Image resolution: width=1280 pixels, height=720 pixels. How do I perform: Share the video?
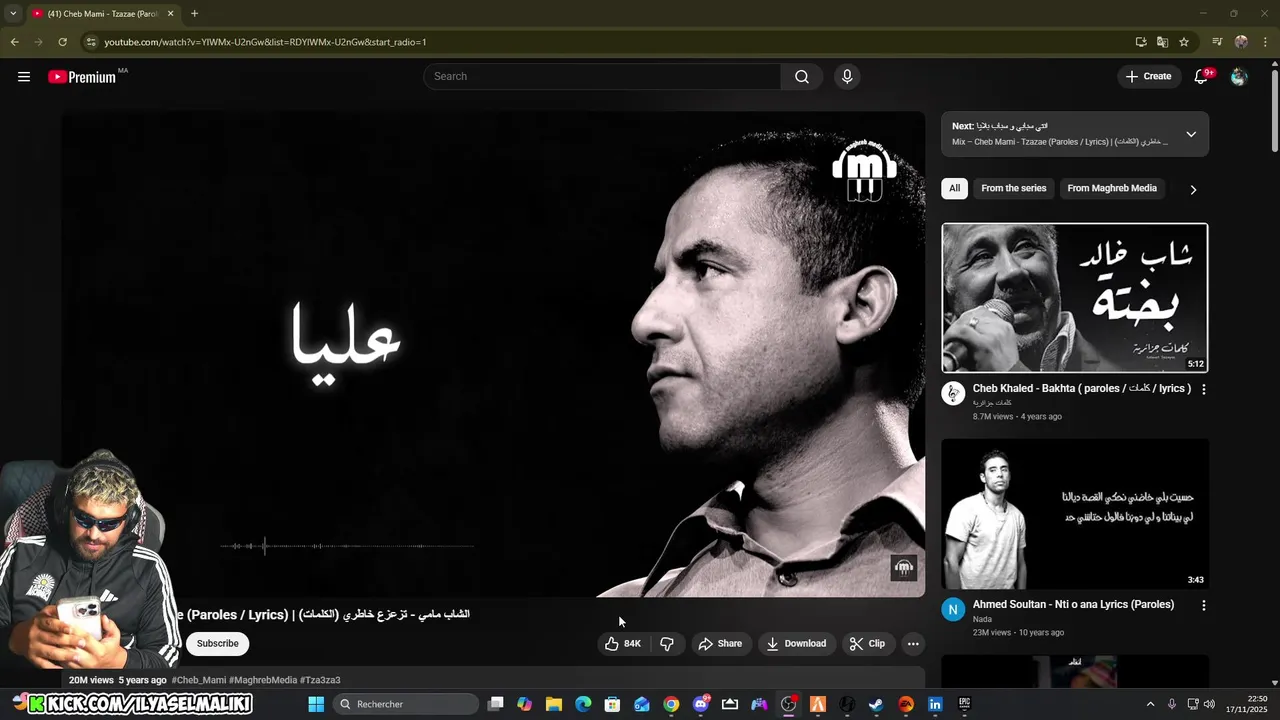(x=720, y=644)
